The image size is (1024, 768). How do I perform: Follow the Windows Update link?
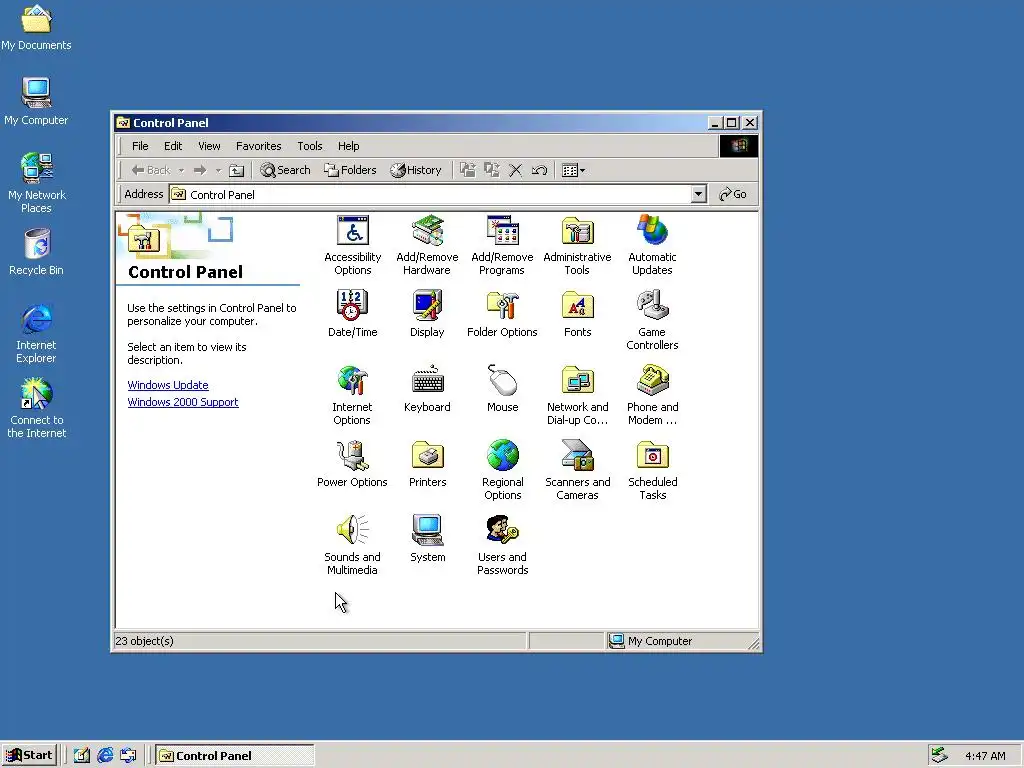pyautogui.click(x=168, y=385)
